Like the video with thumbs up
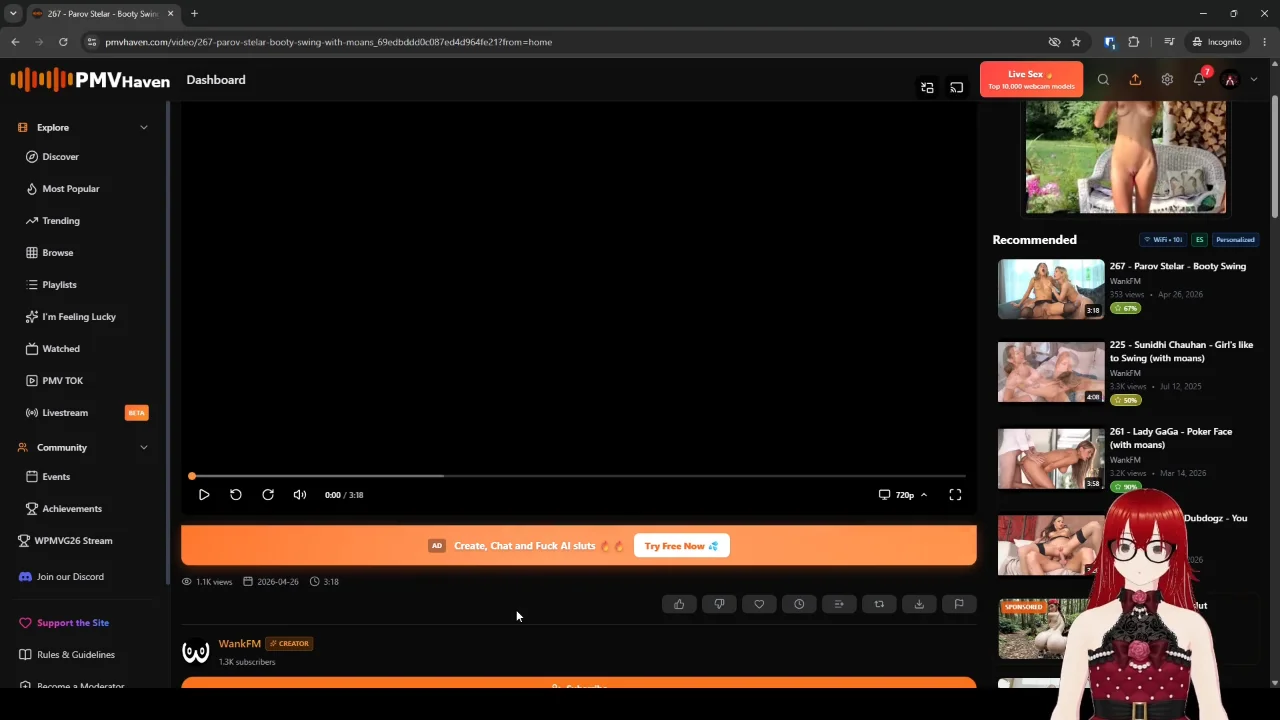 (679, 604)
